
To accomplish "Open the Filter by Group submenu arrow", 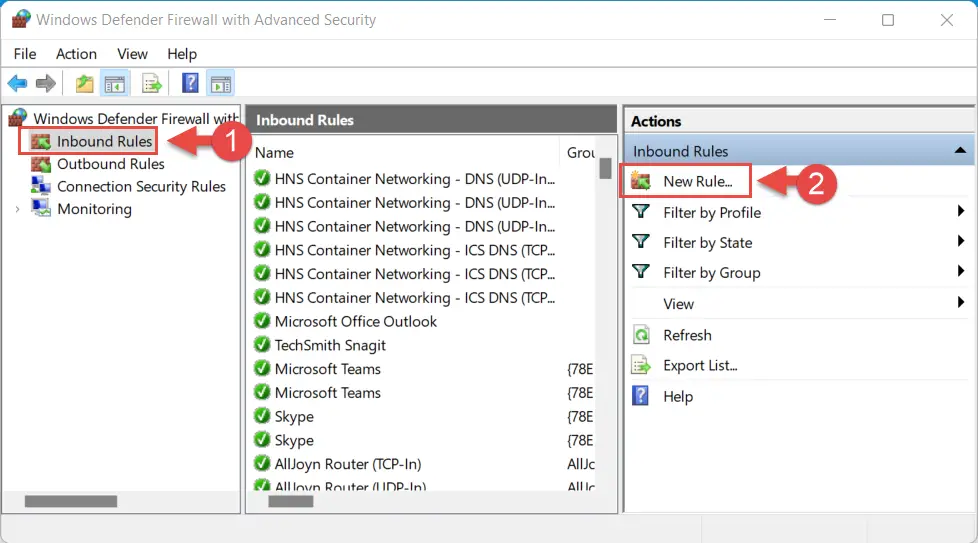I will pos(961,271).
